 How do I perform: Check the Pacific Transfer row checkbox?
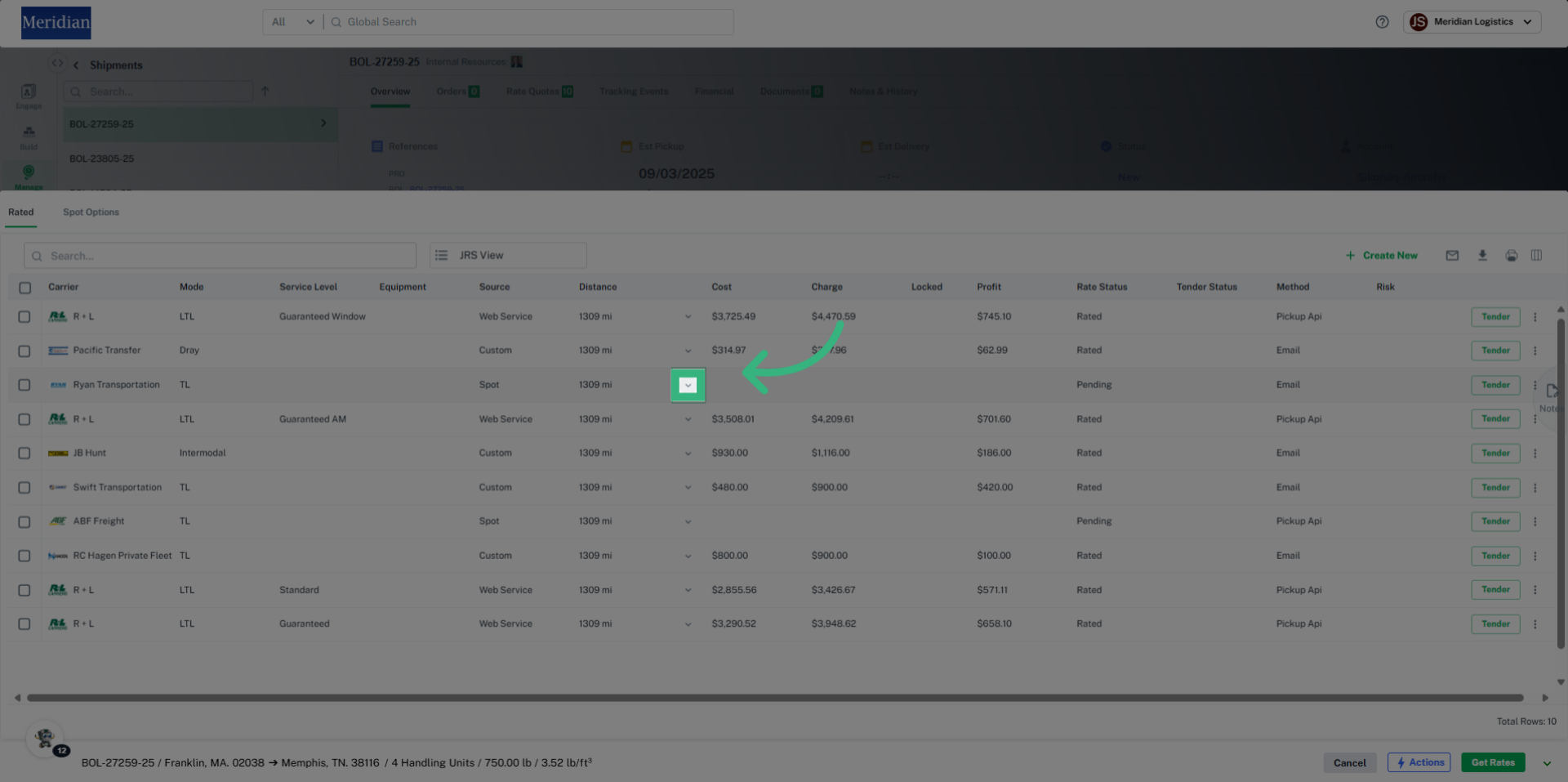tap(24, 351)
